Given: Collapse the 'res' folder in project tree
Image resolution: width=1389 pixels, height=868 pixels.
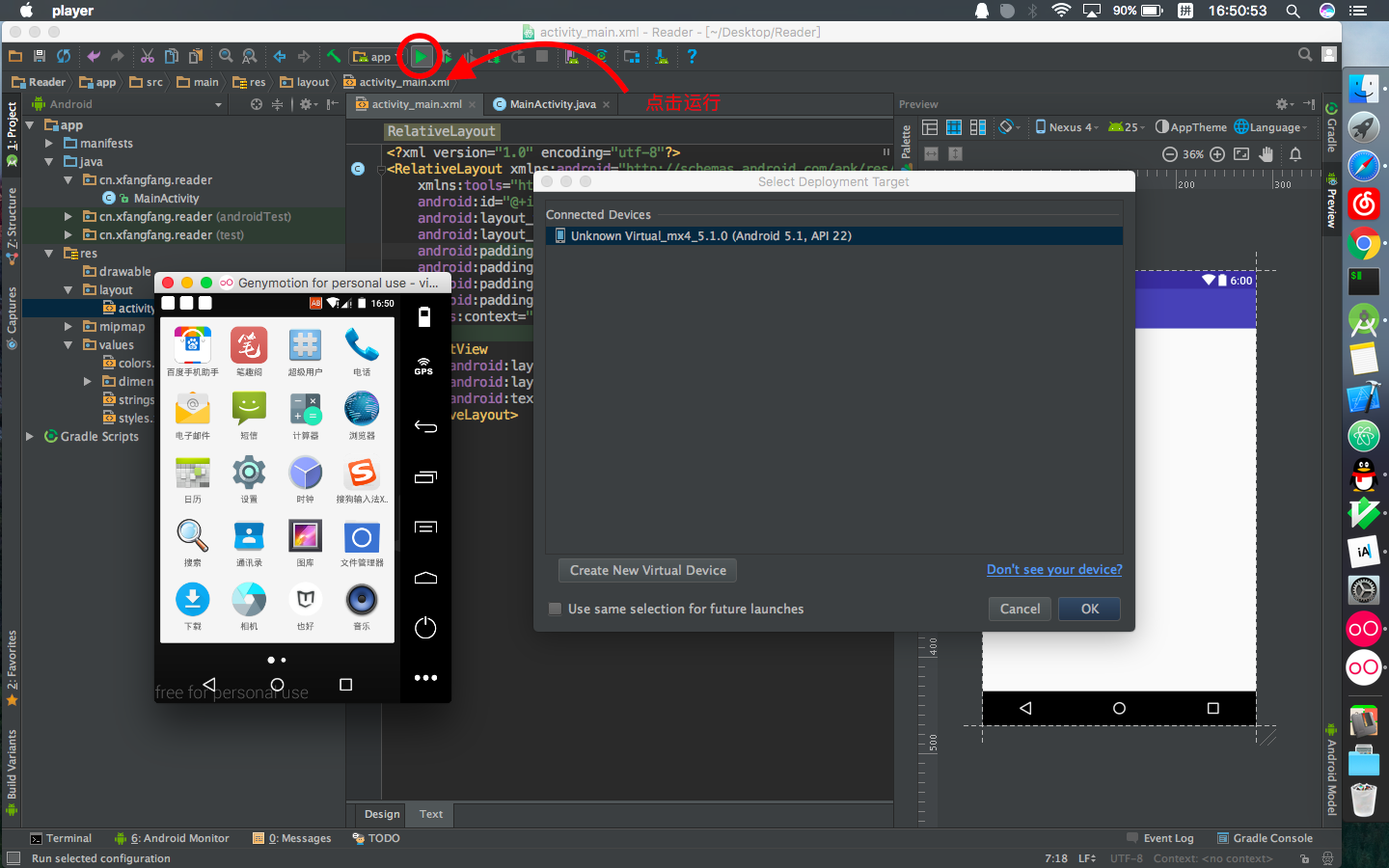Looking at the screenshot, I should pos(49,254).
